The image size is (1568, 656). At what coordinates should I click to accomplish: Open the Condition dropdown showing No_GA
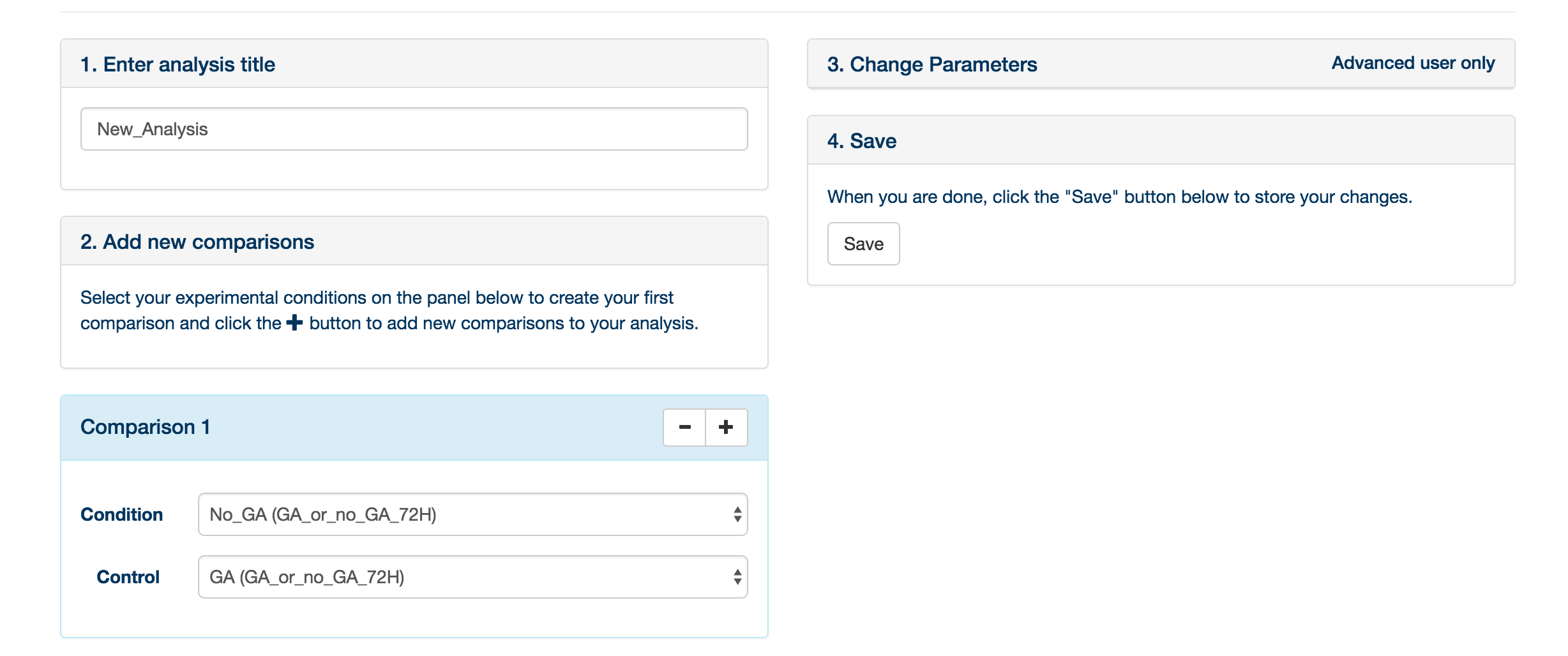[472, 514]
